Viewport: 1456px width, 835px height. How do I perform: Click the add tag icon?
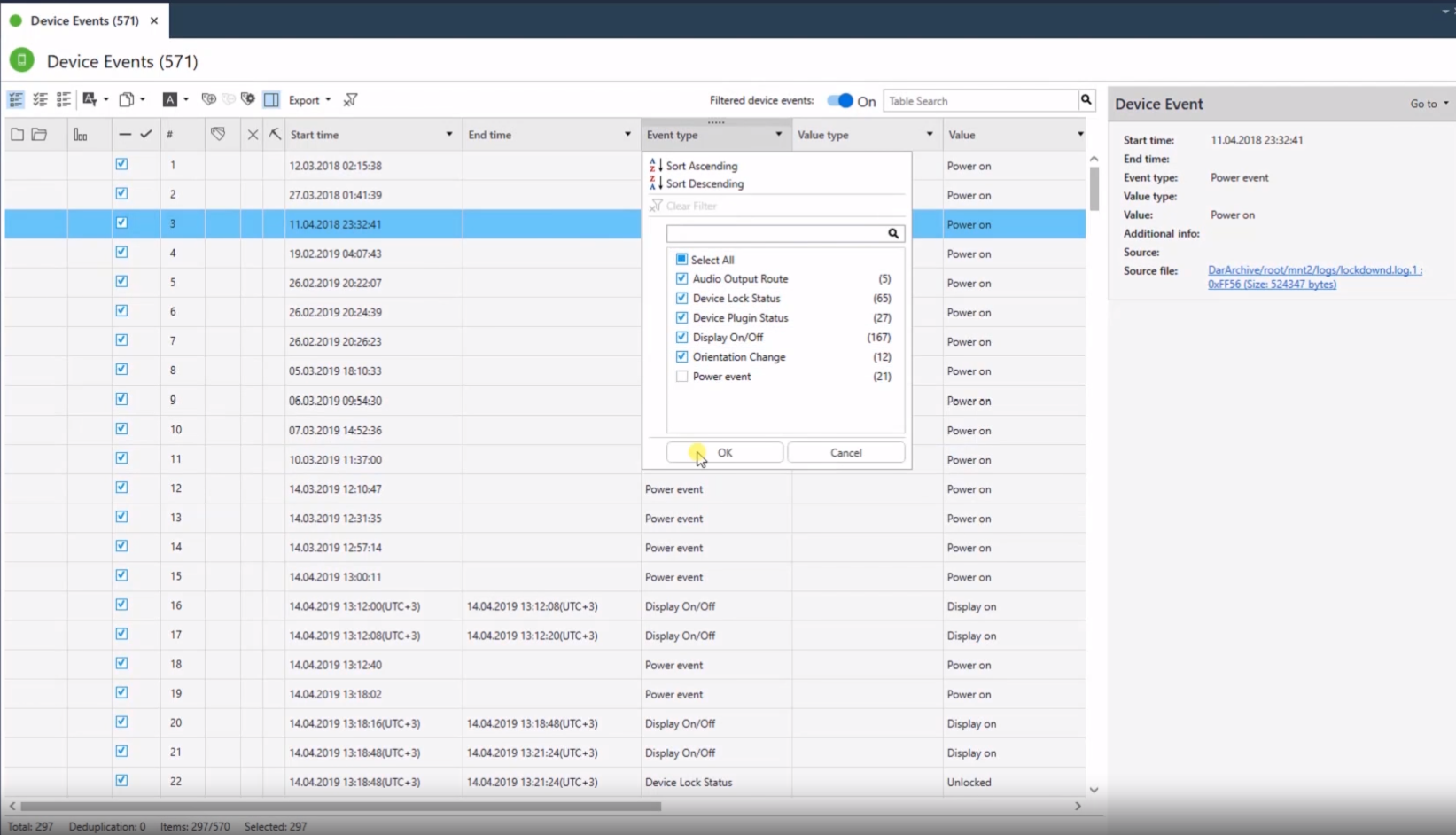point(208,99)
